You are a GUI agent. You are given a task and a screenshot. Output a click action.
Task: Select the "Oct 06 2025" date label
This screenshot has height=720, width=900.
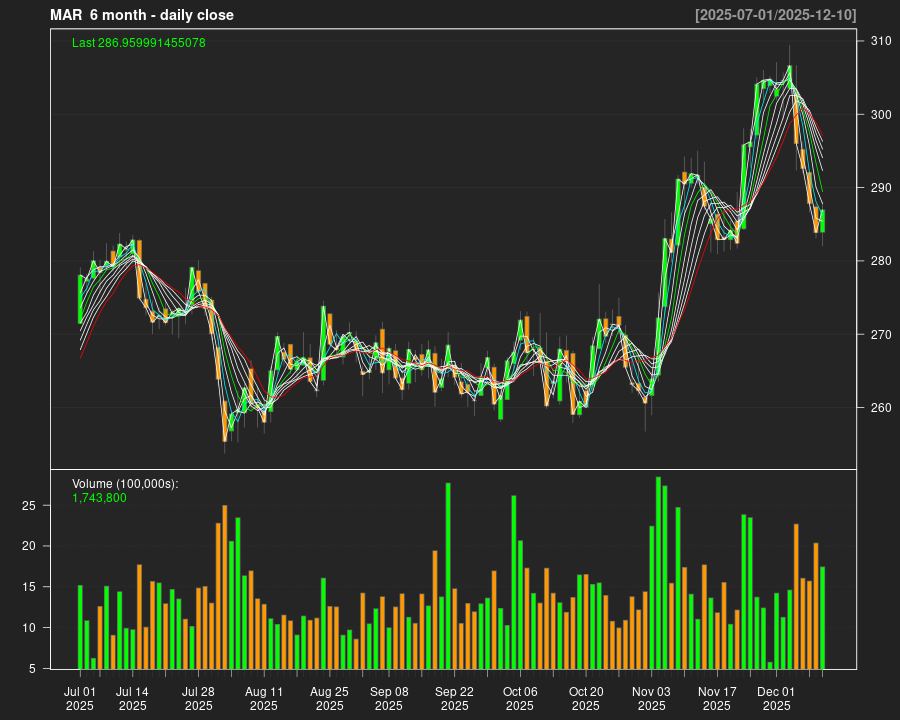coord(520,698)
